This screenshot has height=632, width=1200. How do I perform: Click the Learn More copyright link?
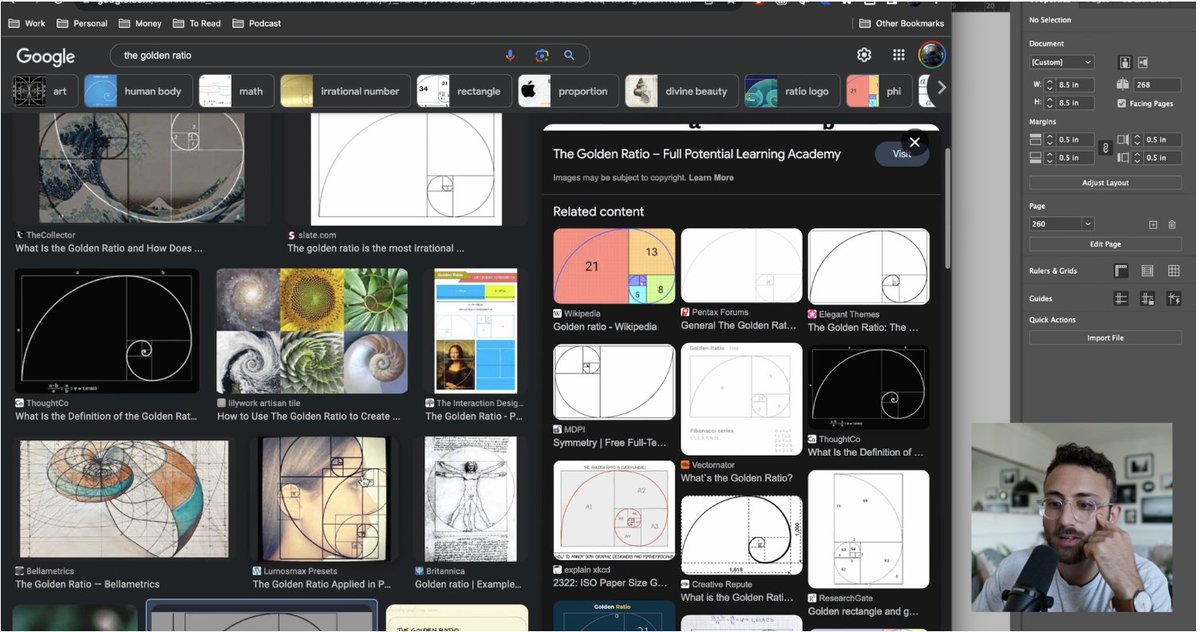tap(711, 178)
